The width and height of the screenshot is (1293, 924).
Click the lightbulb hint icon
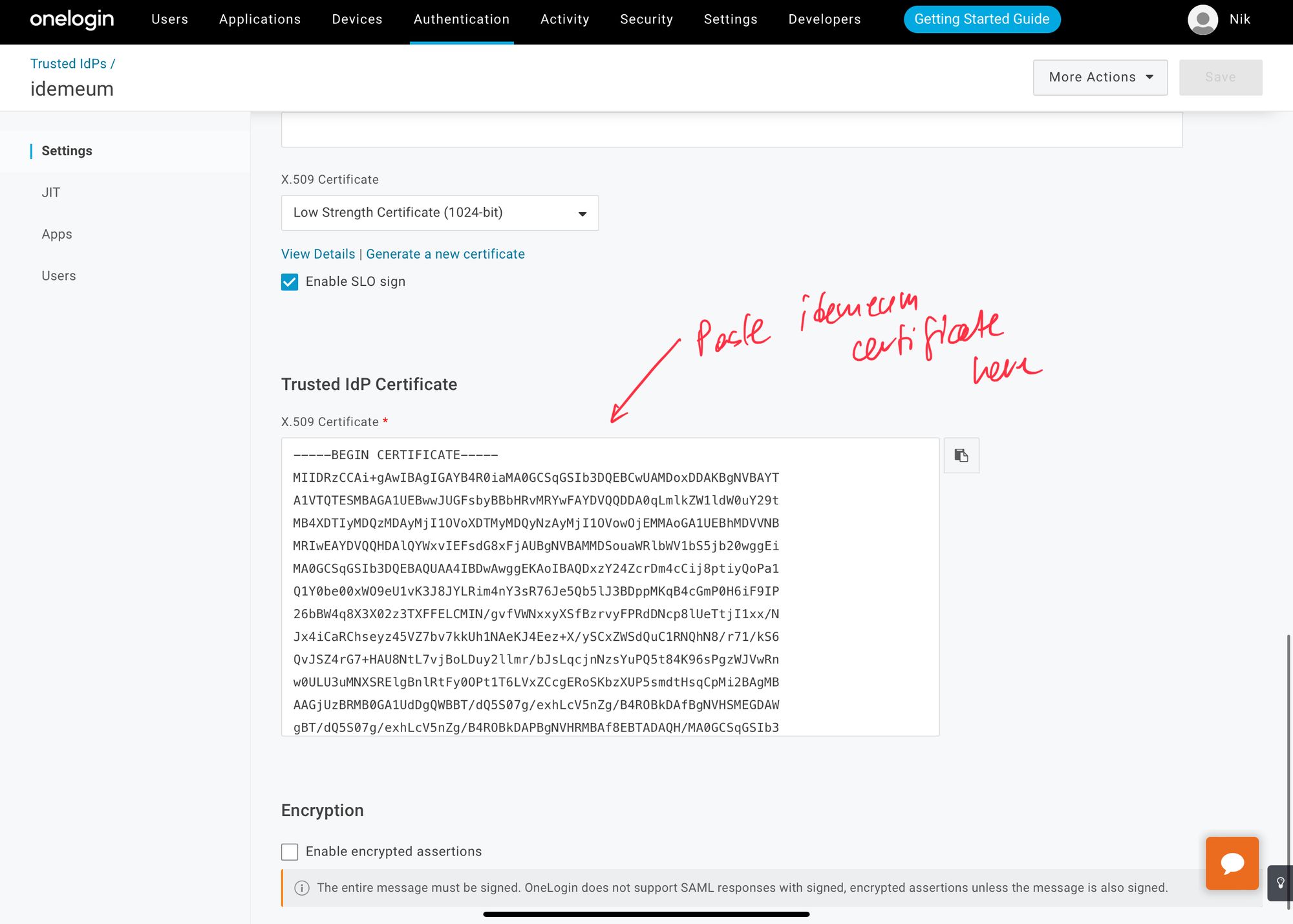(1280, 883)
